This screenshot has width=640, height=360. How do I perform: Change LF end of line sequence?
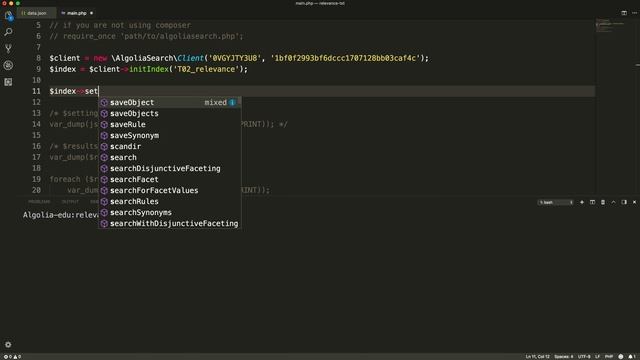[x=598, y=357]
